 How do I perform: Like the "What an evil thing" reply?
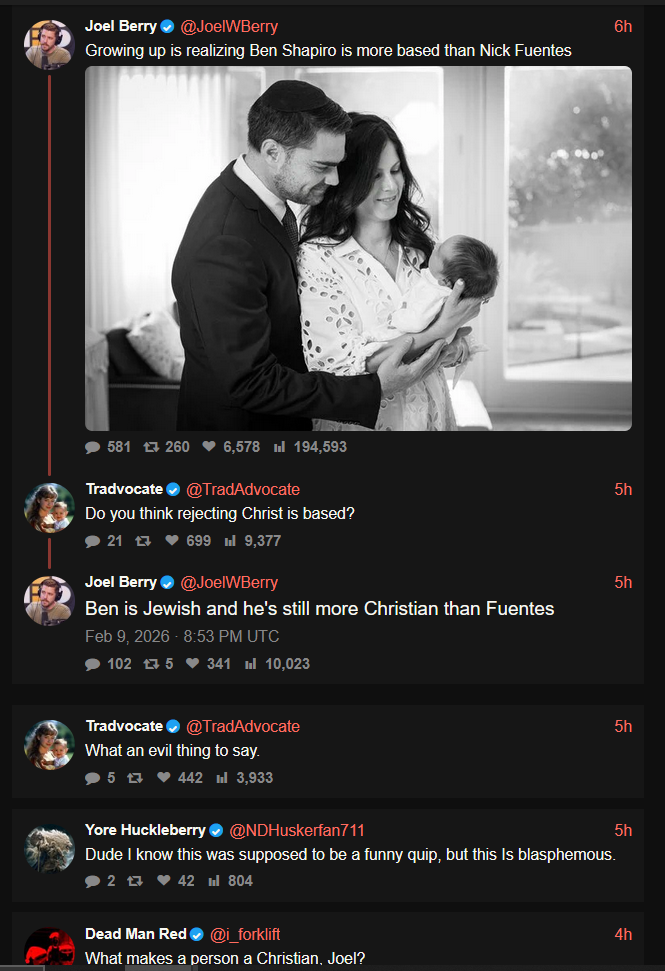[x=165, y=778]
